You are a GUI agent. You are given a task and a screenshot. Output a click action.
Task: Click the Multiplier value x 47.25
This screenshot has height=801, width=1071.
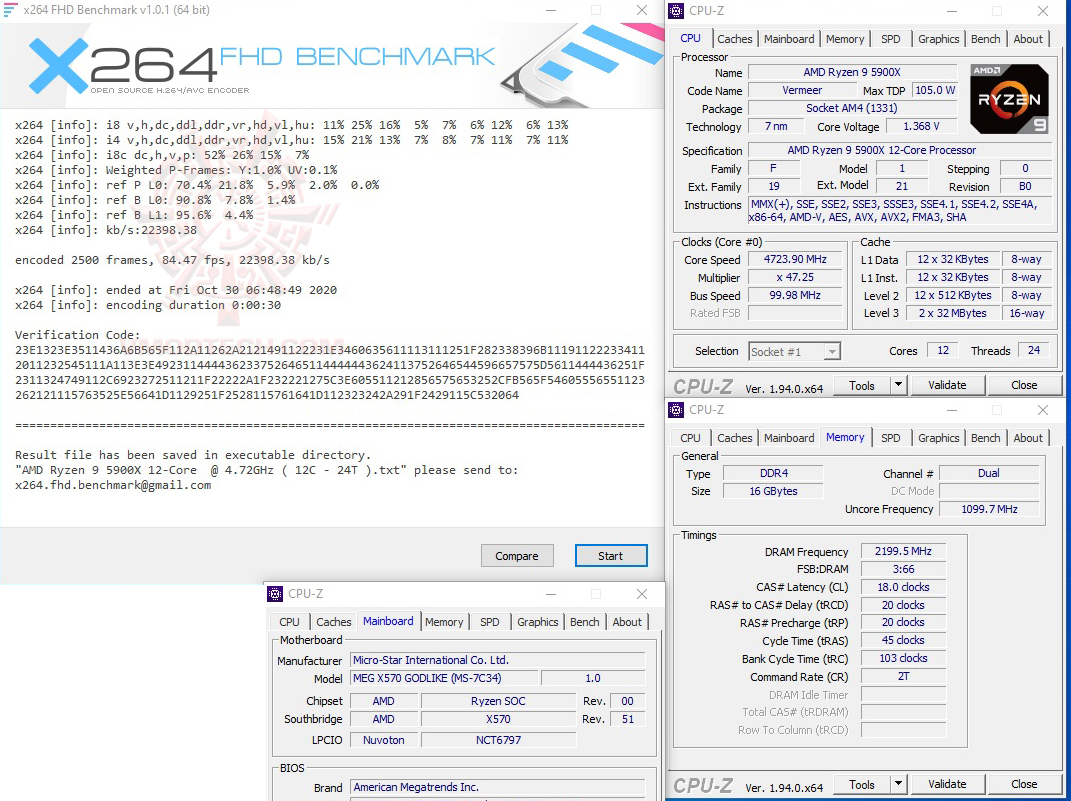[795, 277]
